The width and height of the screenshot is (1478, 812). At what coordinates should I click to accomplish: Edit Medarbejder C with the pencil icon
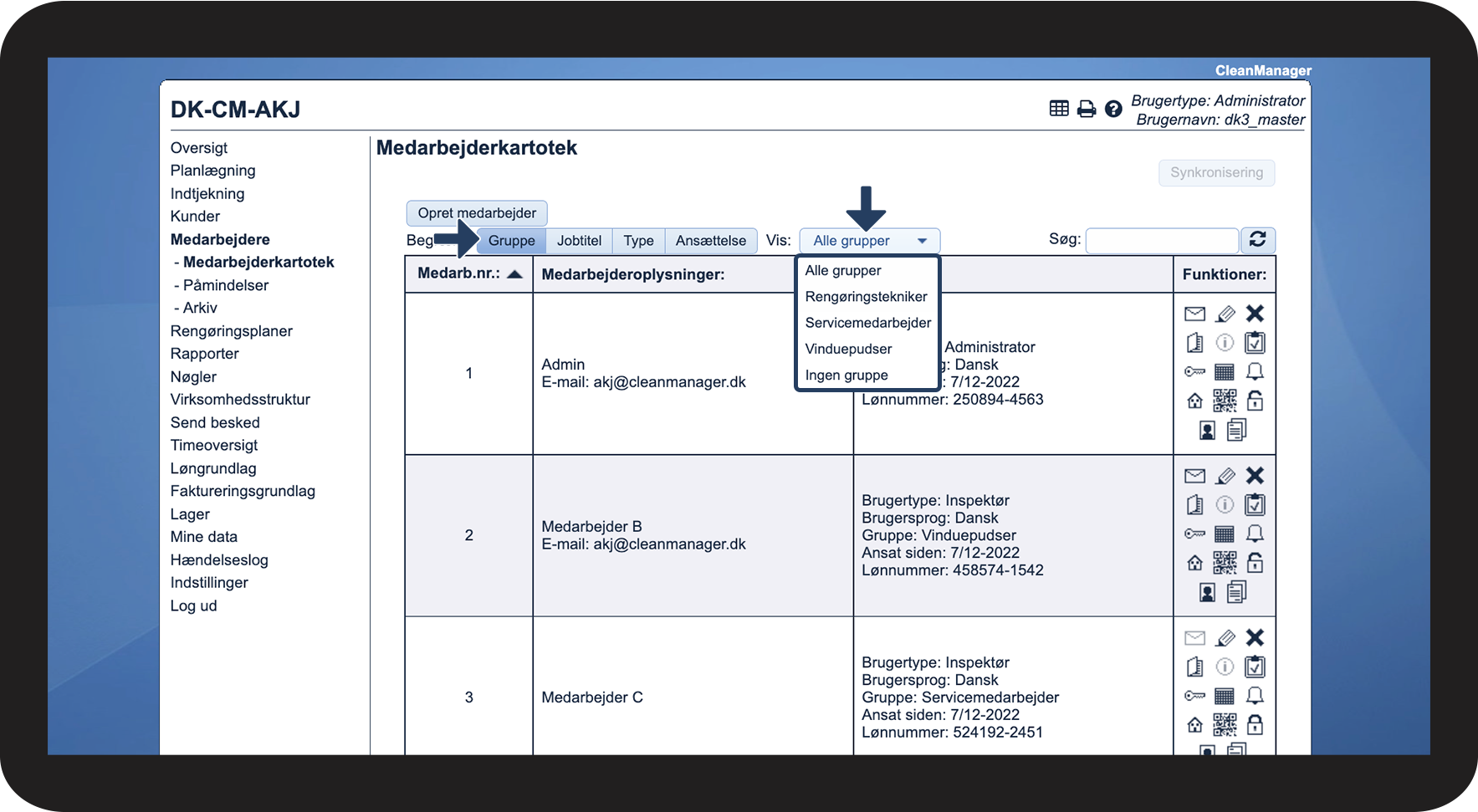(x=1225, y=638)
